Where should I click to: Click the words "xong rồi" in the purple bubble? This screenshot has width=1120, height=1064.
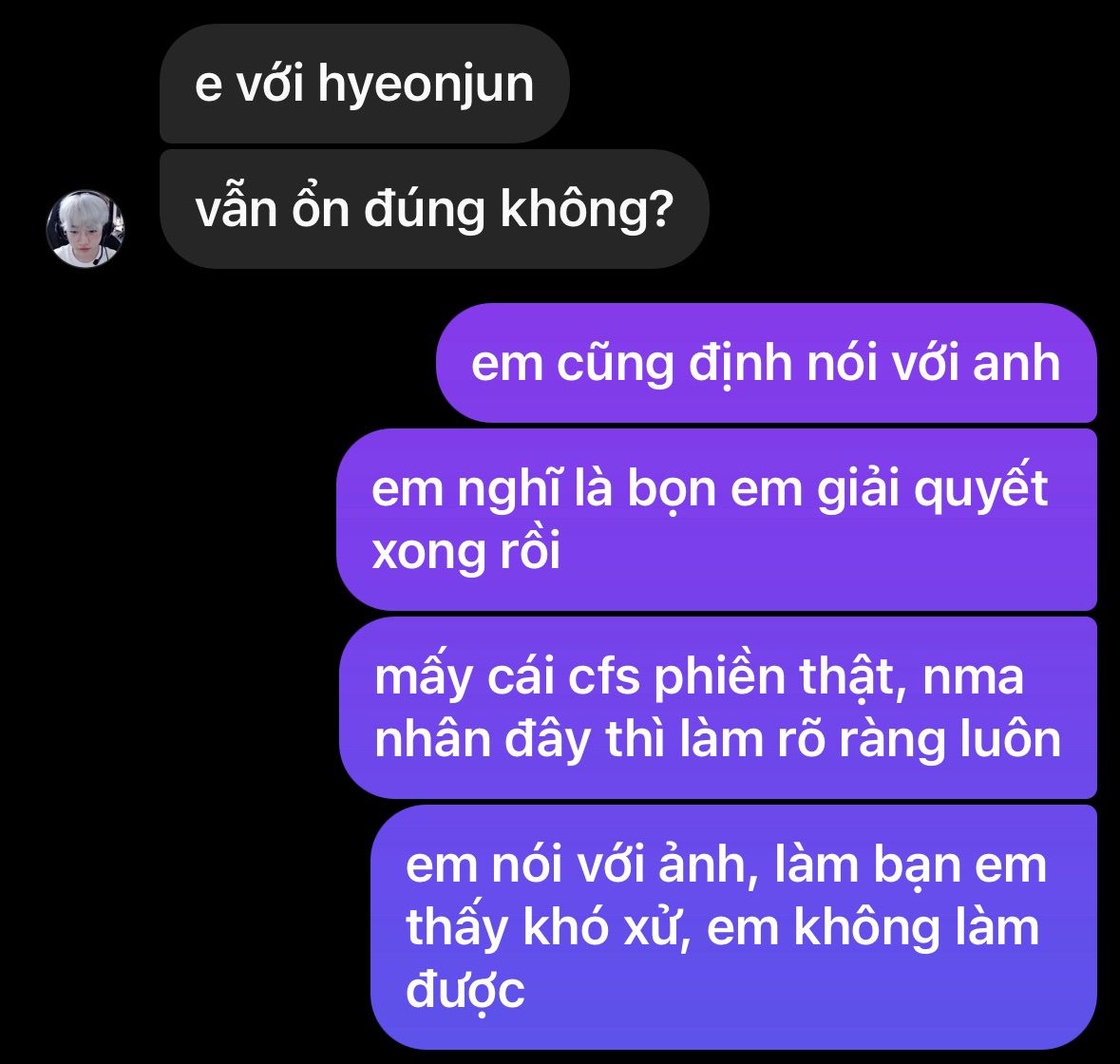[465, 551]
